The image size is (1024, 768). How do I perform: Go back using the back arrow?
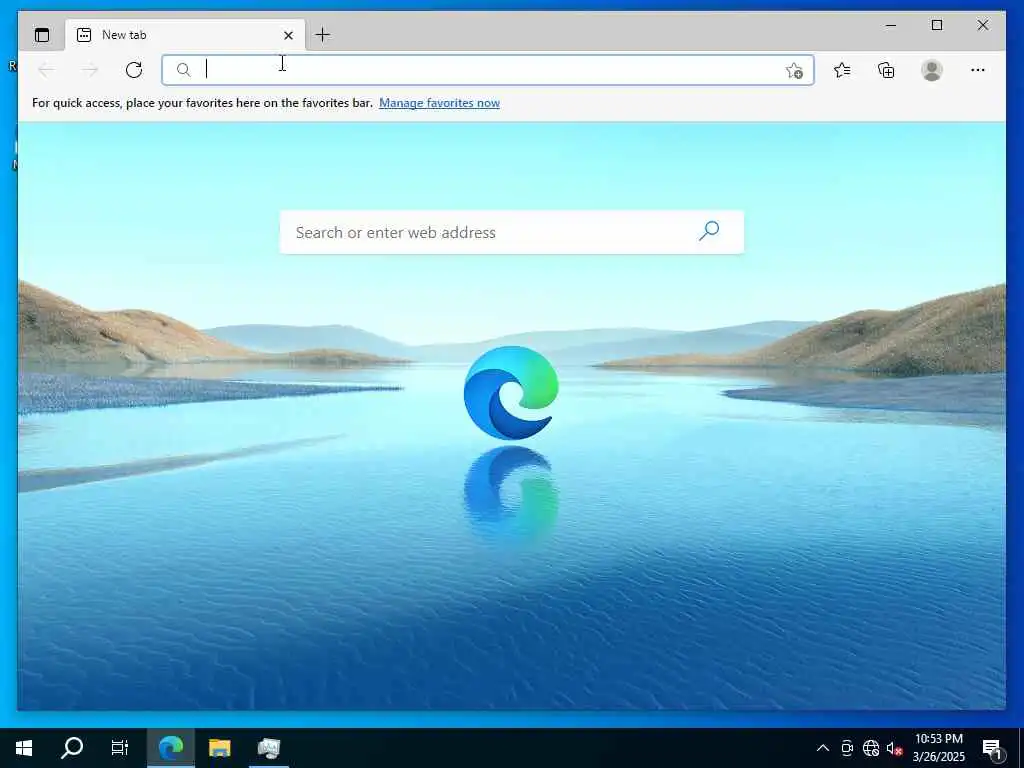(46, 70)
